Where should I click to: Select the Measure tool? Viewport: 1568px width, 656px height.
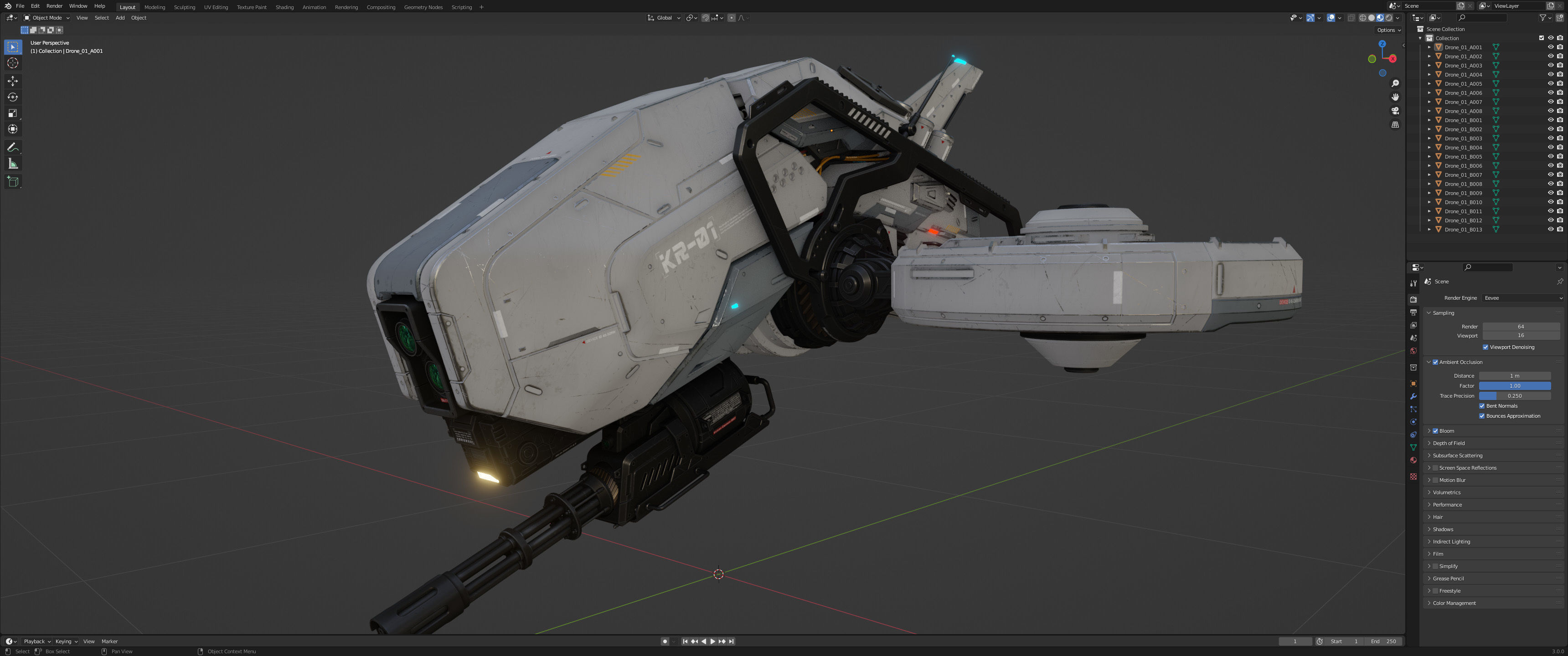tap(13, 164)
